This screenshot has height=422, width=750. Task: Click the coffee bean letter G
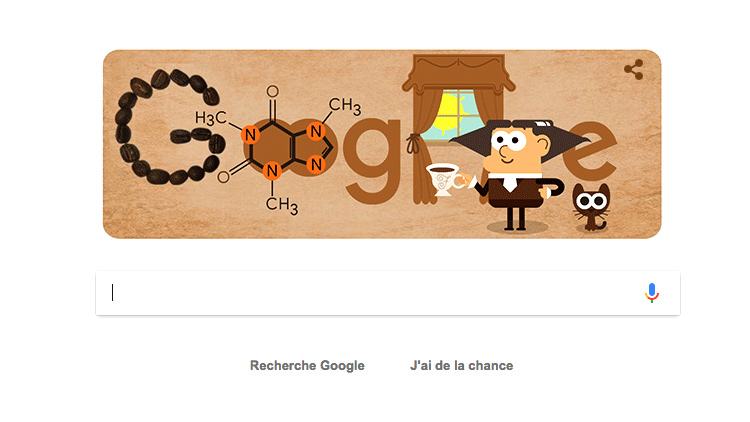pyautogui.click(x=168, y=127)
